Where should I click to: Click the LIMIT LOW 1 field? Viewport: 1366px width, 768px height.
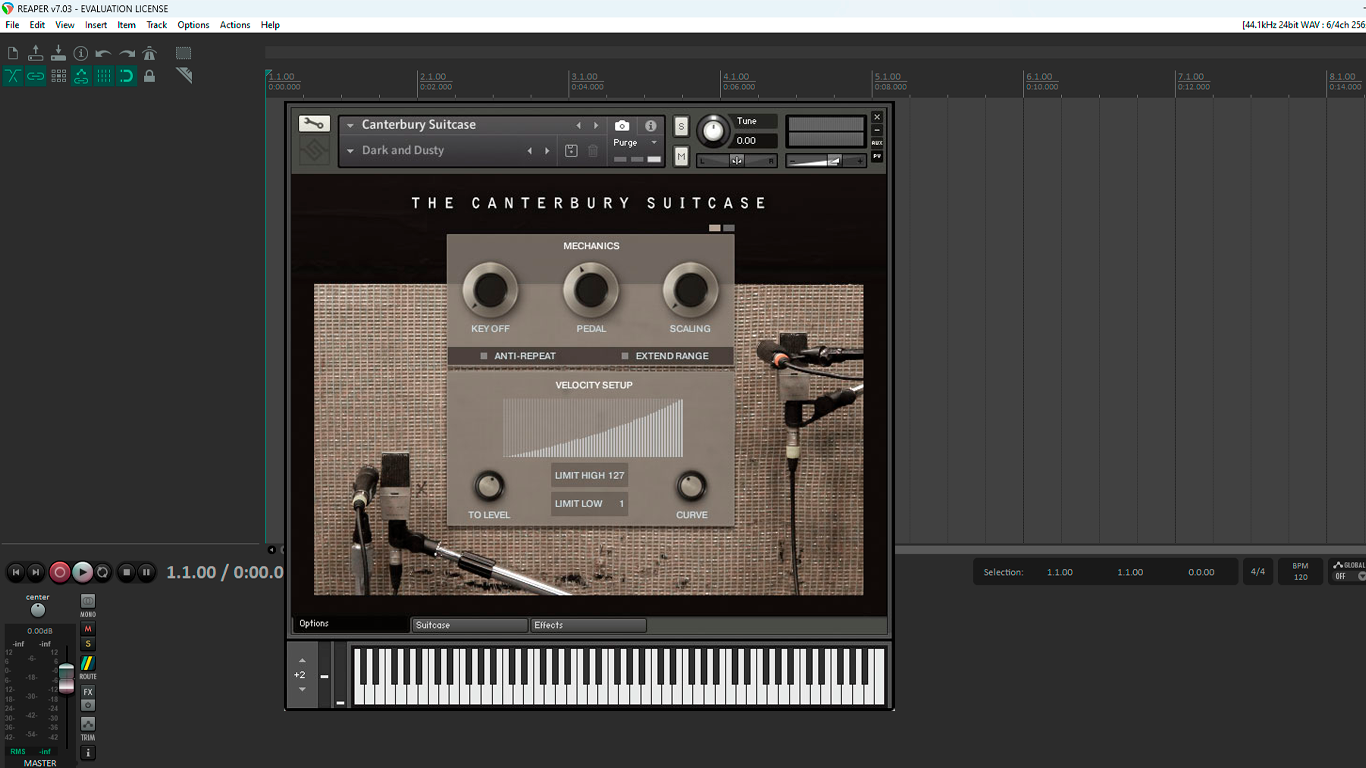pyautogui.click(x=589, y=504)
